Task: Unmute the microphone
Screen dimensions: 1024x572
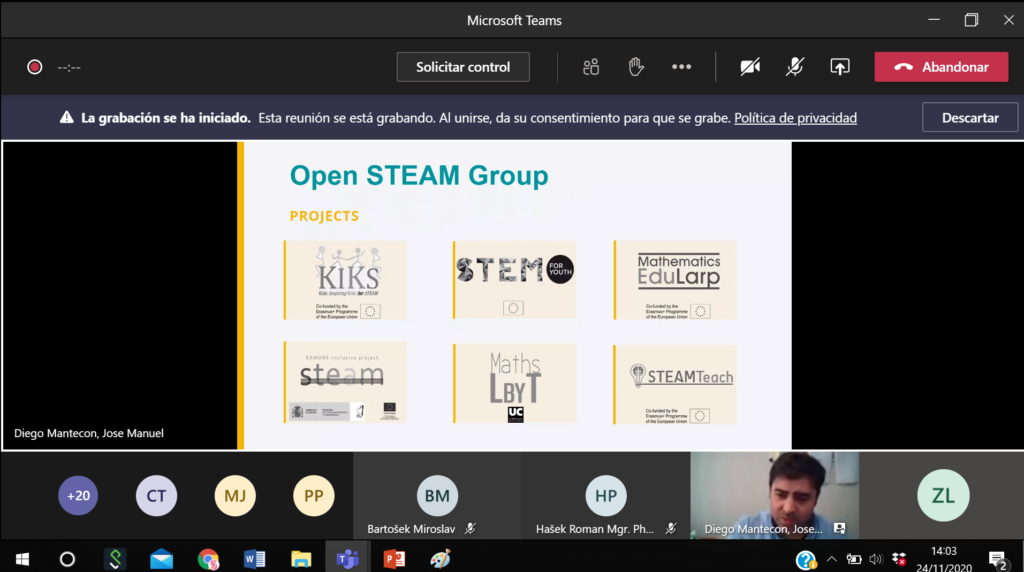Action: click(795, 67)
